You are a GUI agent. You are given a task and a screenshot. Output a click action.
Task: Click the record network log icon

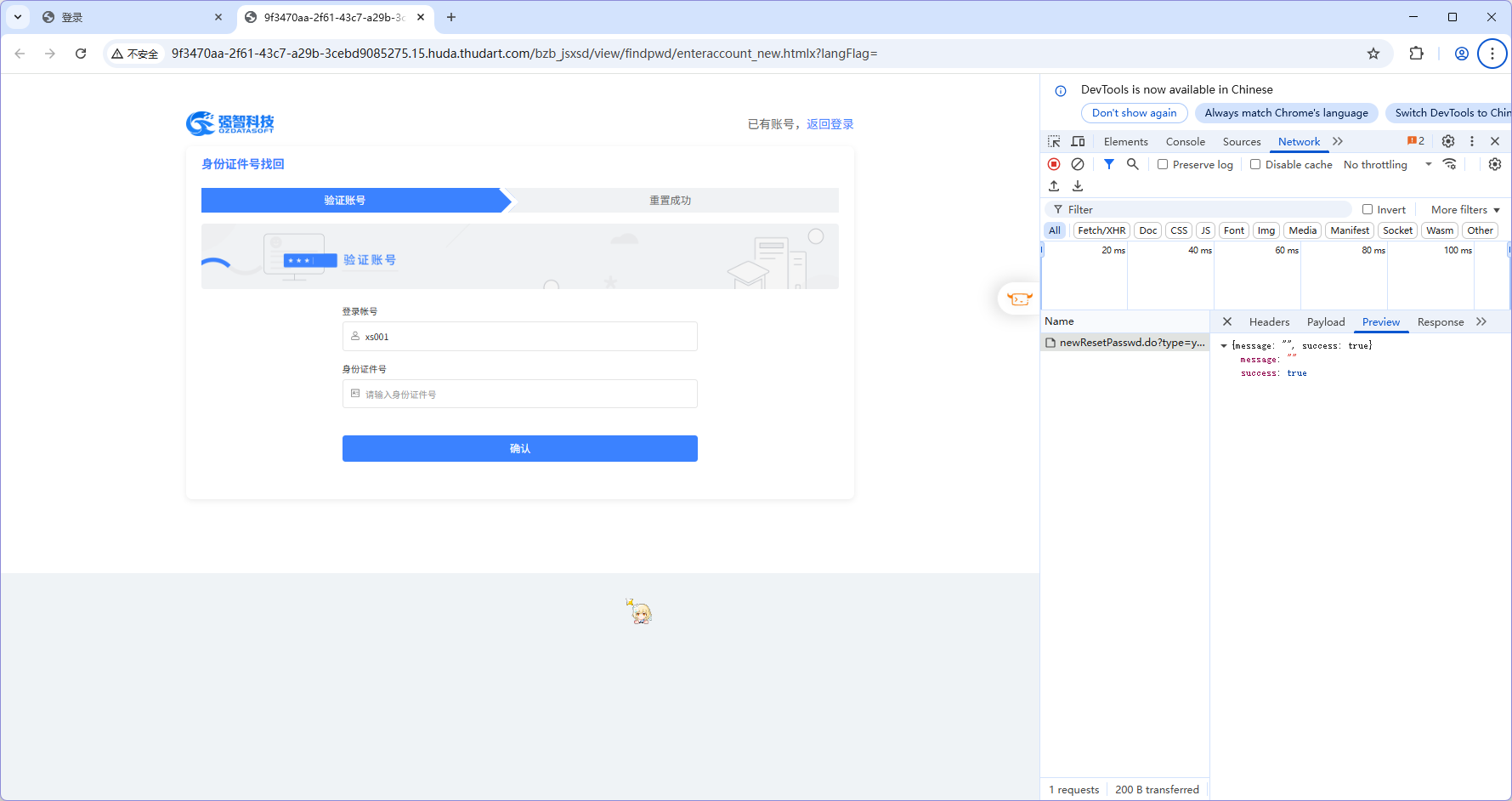tap(1054, 164)
